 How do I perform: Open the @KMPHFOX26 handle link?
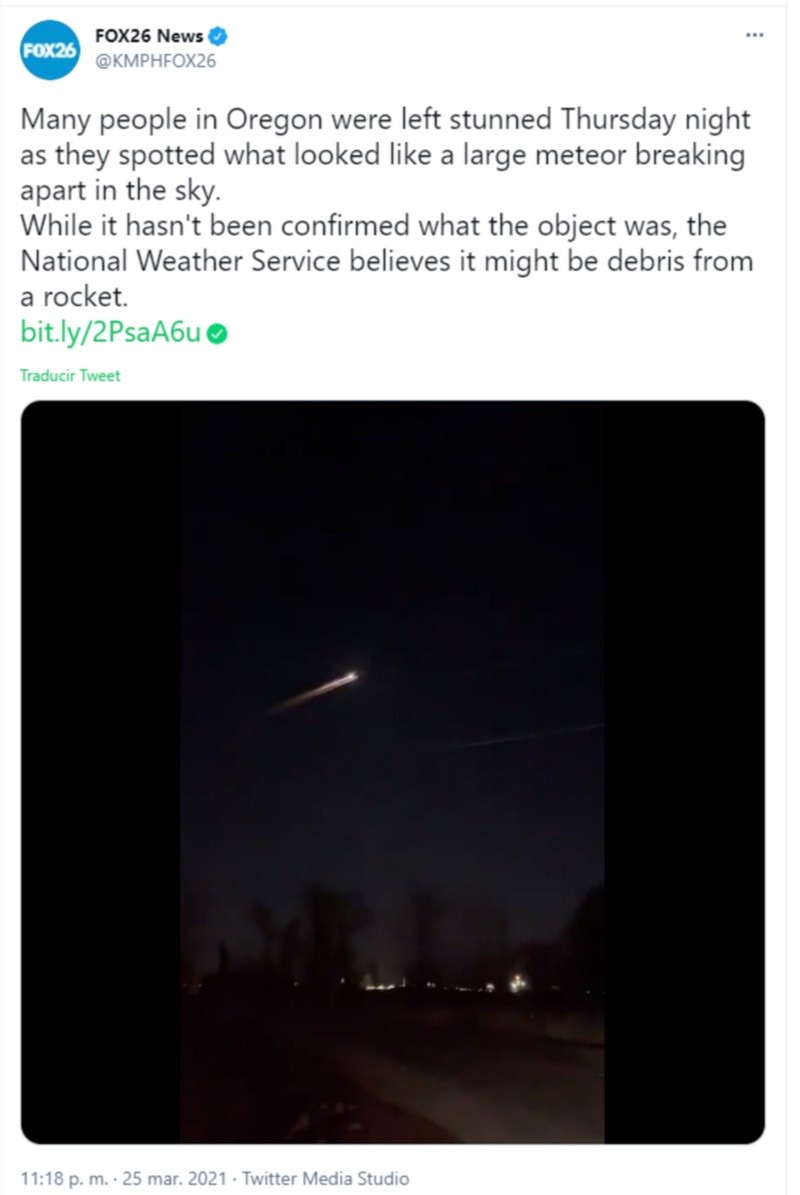pos(155,60)
